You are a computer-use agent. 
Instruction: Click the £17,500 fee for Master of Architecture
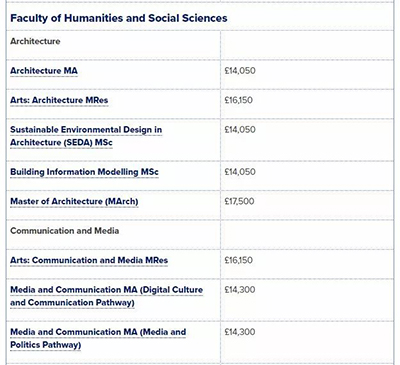pyautogui.click(x=239, y=201)
